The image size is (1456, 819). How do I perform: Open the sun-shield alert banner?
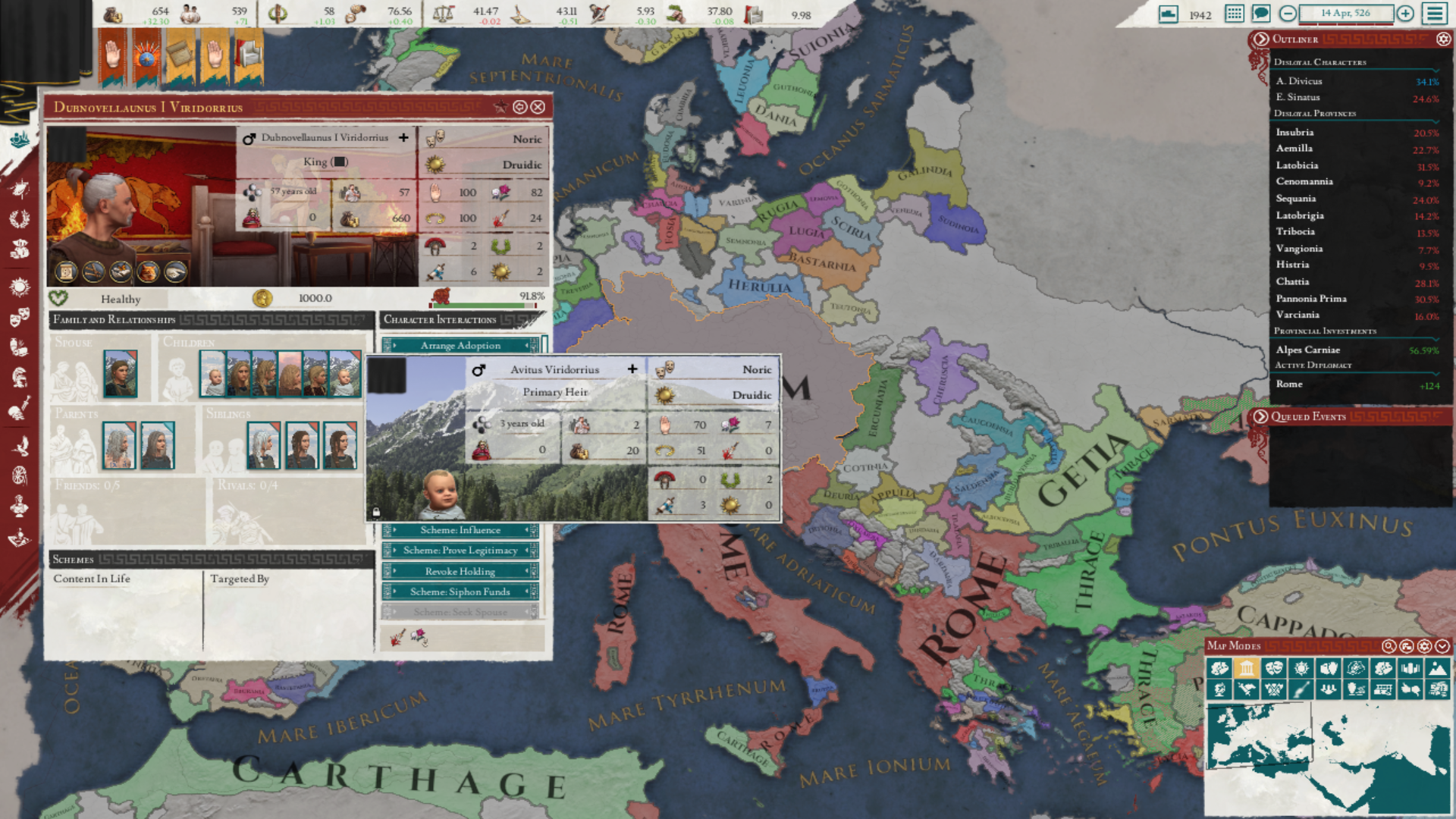146,57
